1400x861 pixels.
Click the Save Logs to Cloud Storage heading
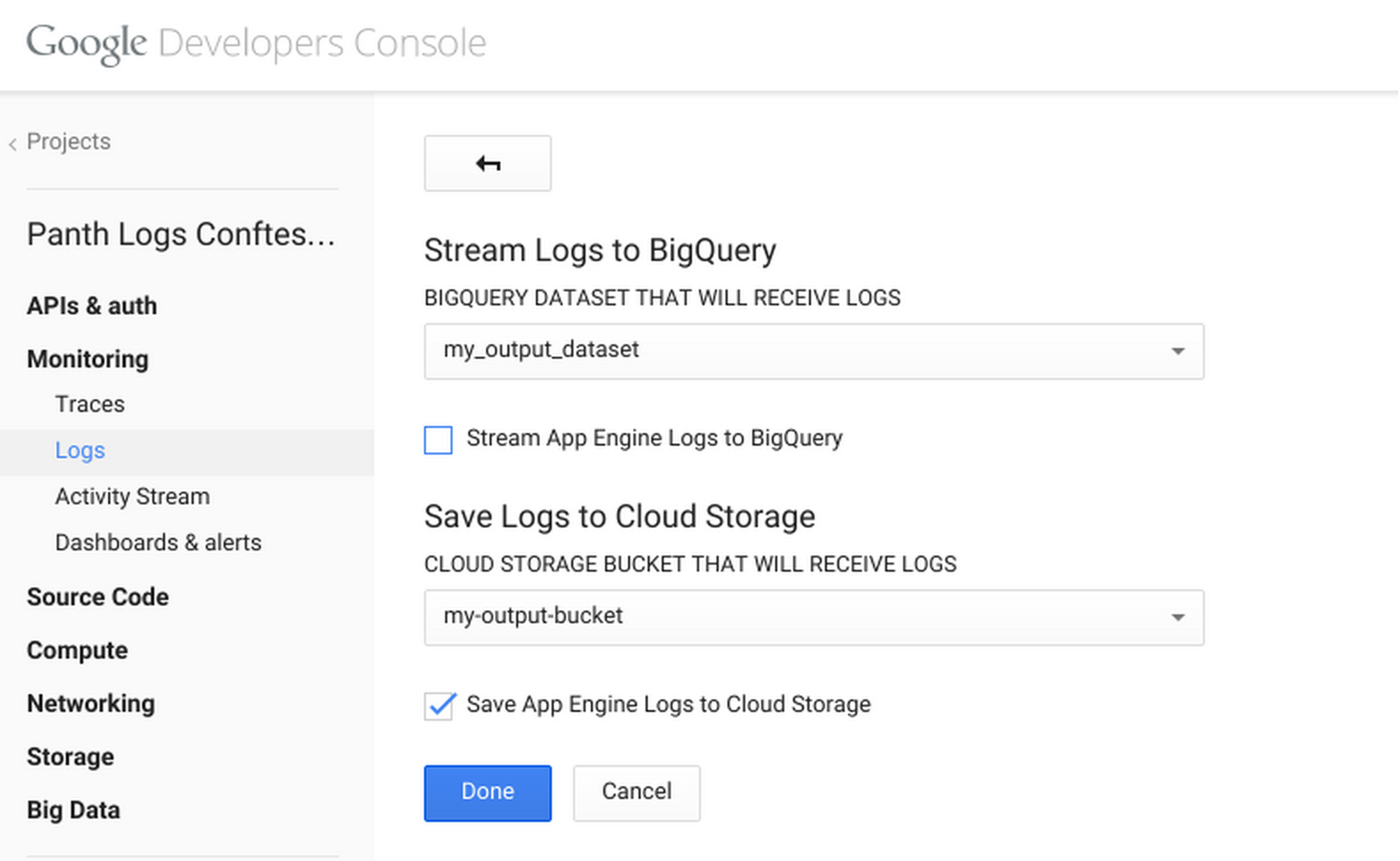point(619,517)
